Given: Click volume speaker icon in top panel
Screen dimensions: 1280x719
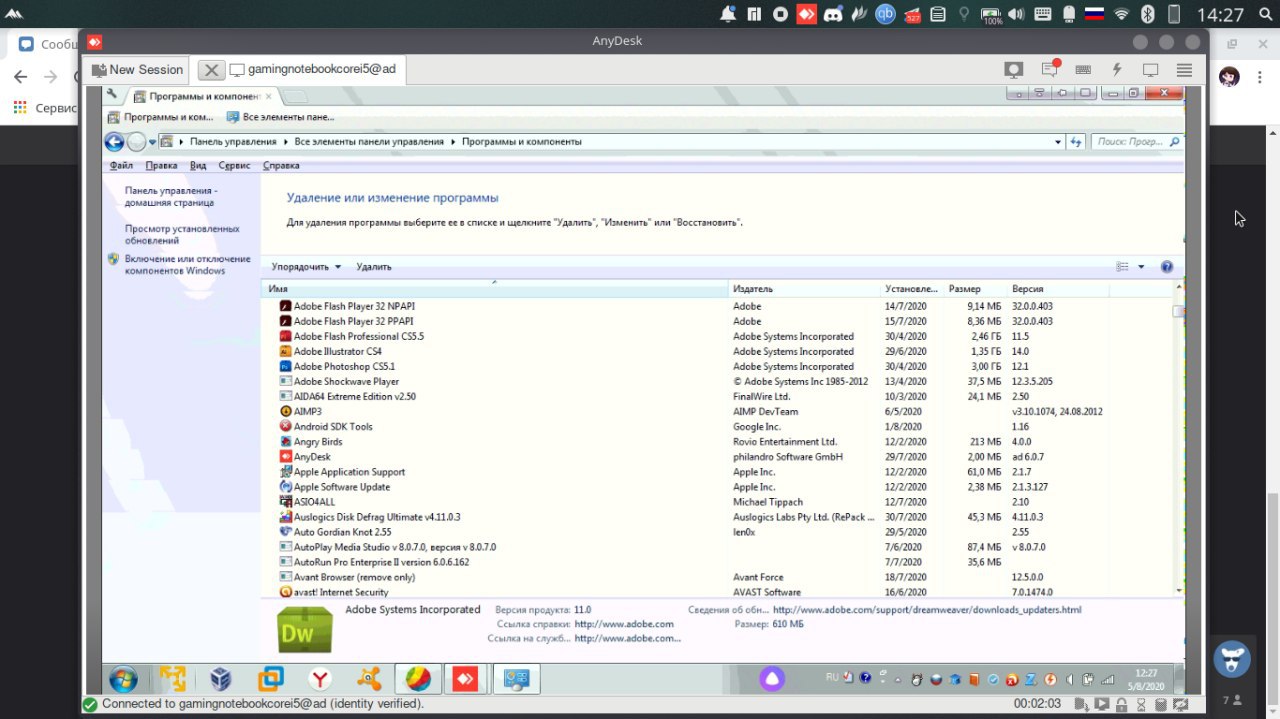Looking at the screenshot, I should [x=1017, y=14].
